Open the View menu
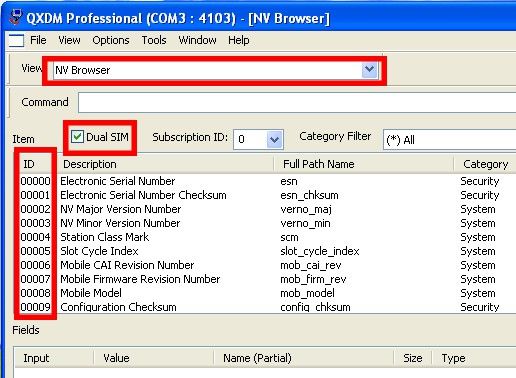This screenshot has width=516, height=378. 69,40
